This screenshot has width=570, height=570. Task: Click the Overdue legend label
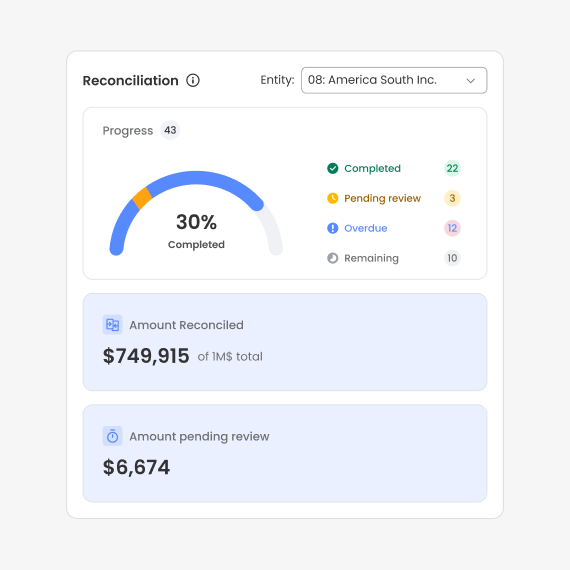366,228
